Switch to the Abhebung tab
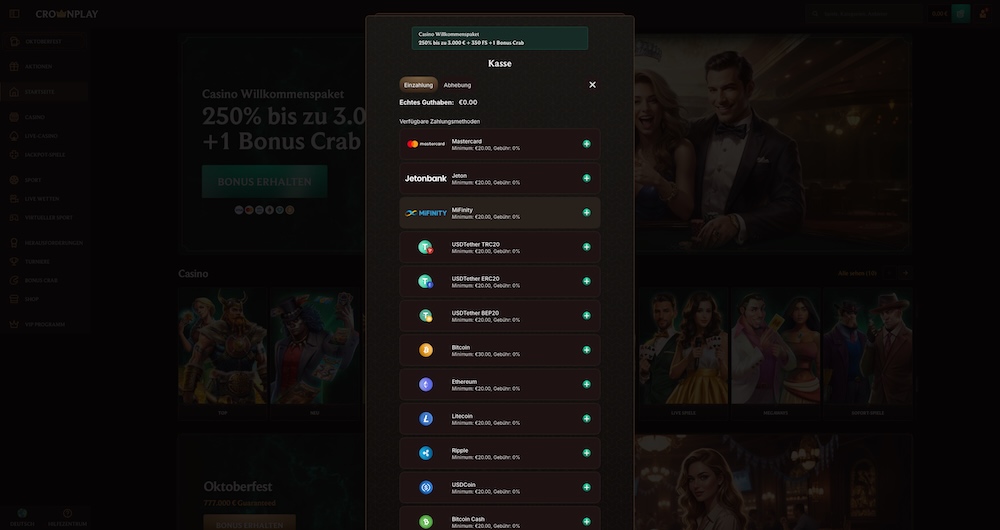Viewport: 1000px width, 530px height. [x=457, y=85]
